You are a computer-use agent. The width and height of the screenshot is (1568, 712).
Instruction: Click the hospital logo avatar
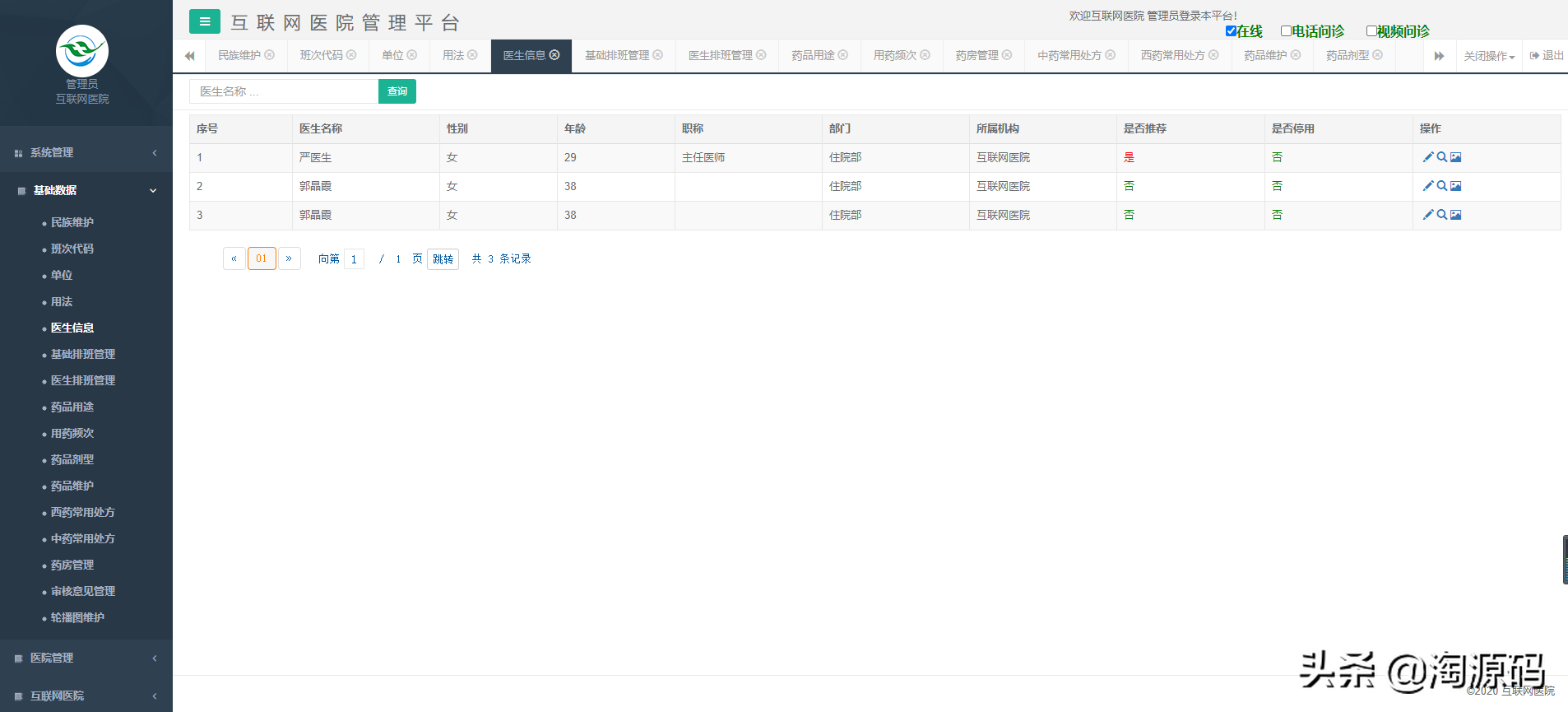[82, 51]
